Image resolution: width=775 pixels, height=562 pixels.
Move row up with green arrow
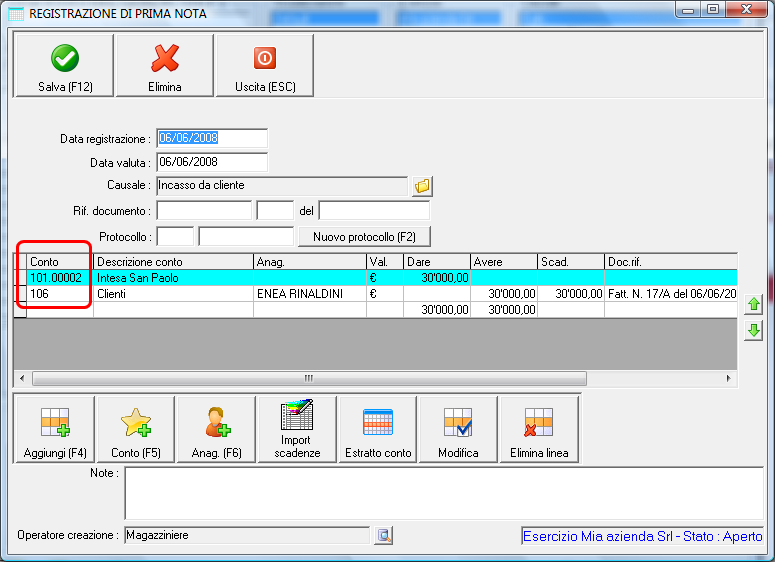tap(754, 304)
